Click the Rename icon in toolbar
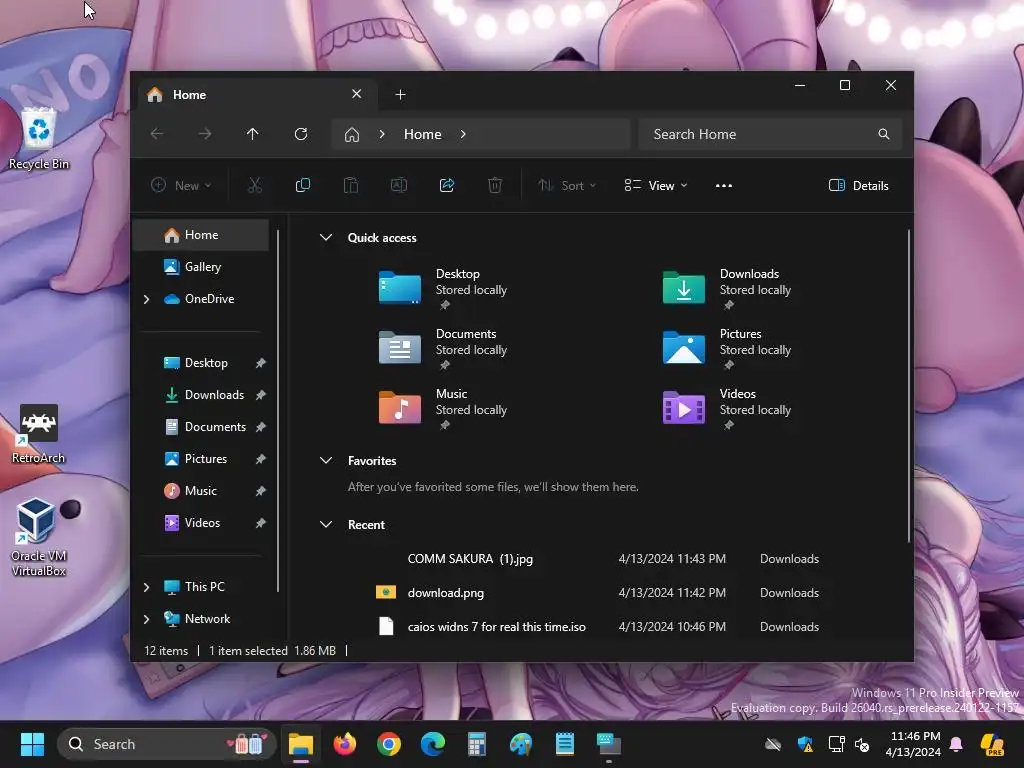Image resolution: width=1024 pixels, height=768 pixels. (398, 185)
